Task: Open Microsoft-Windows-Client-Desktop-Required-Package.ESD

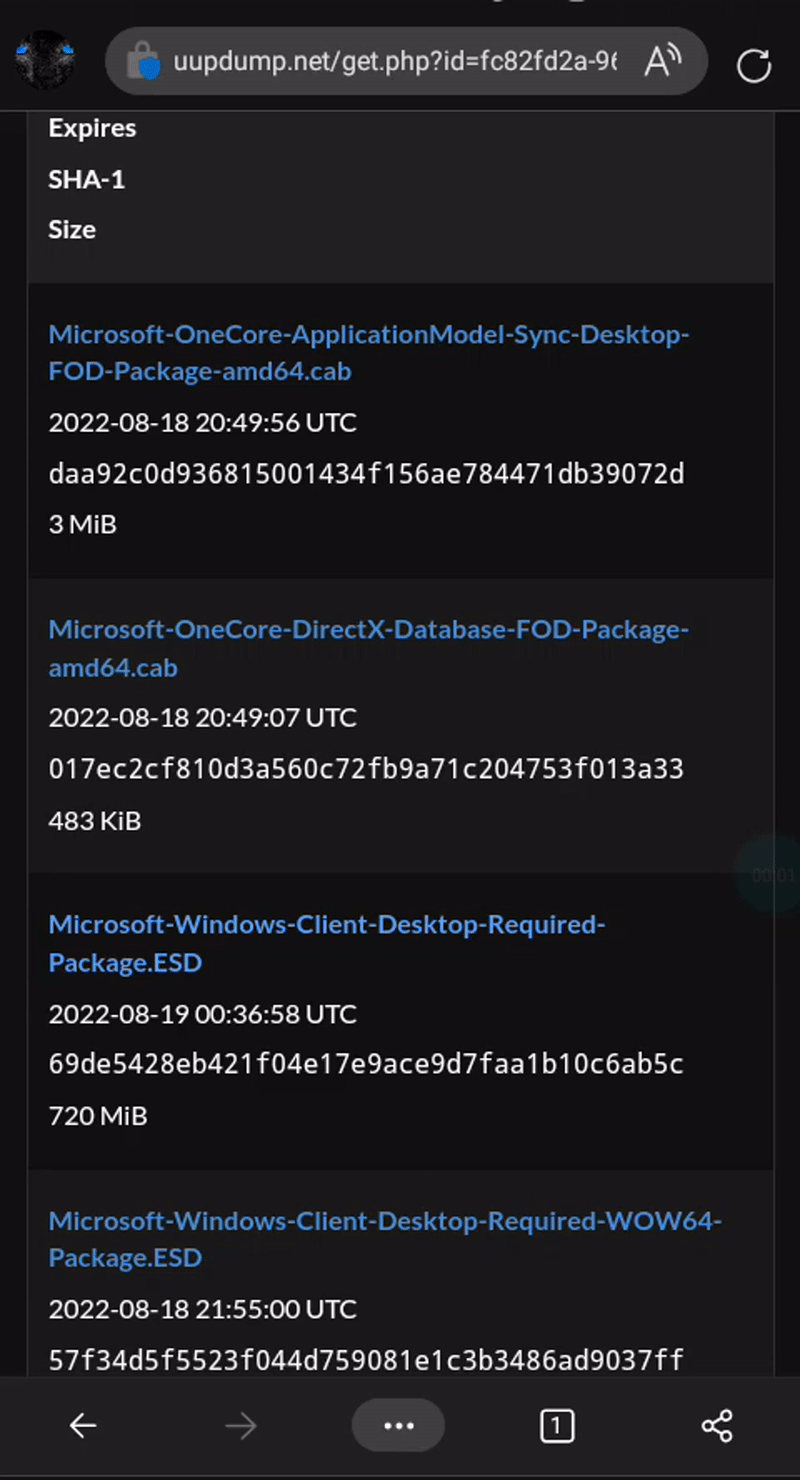Action: click(326, 943)
